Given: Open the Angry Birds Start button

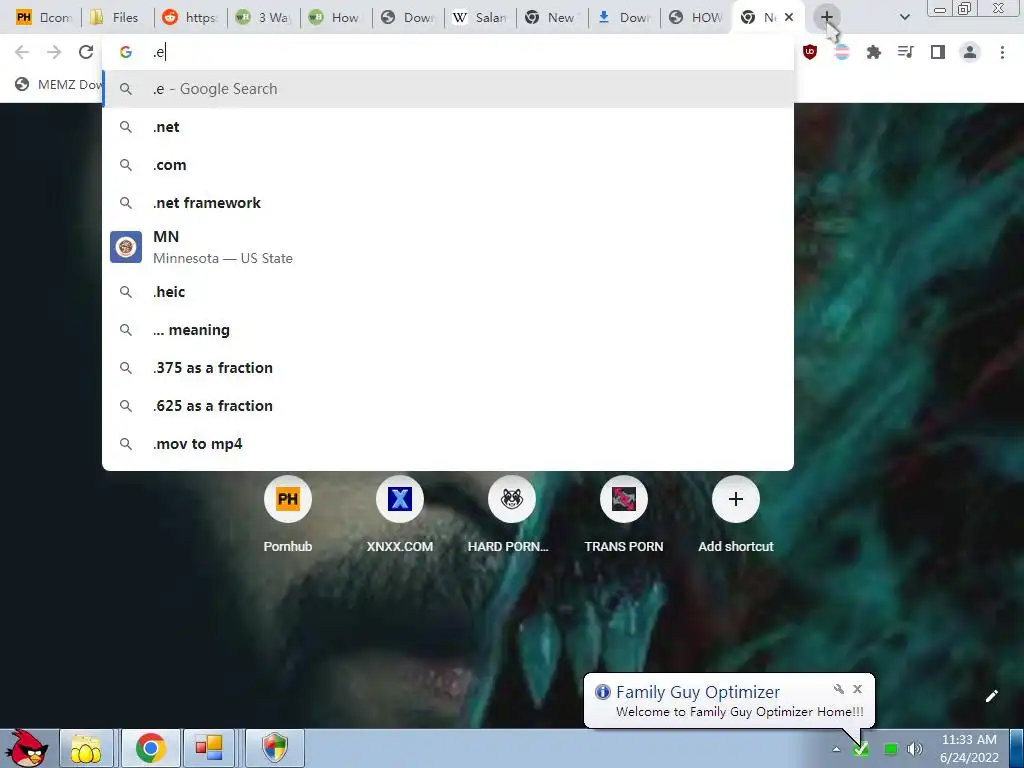Looking at the screenshot, I should pyautogui.click(x=26, y=748).
